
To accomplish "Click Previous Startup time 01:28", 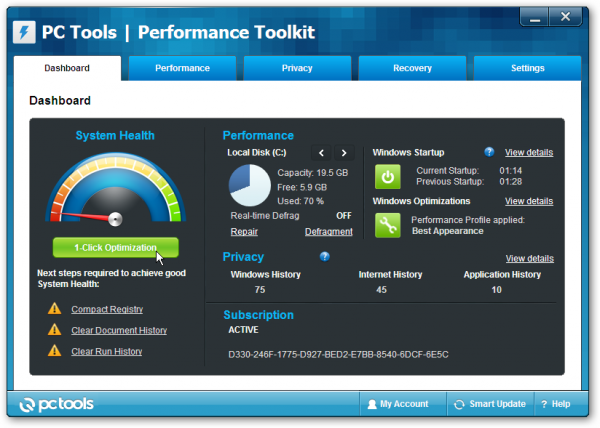I will tap(510, 181).
